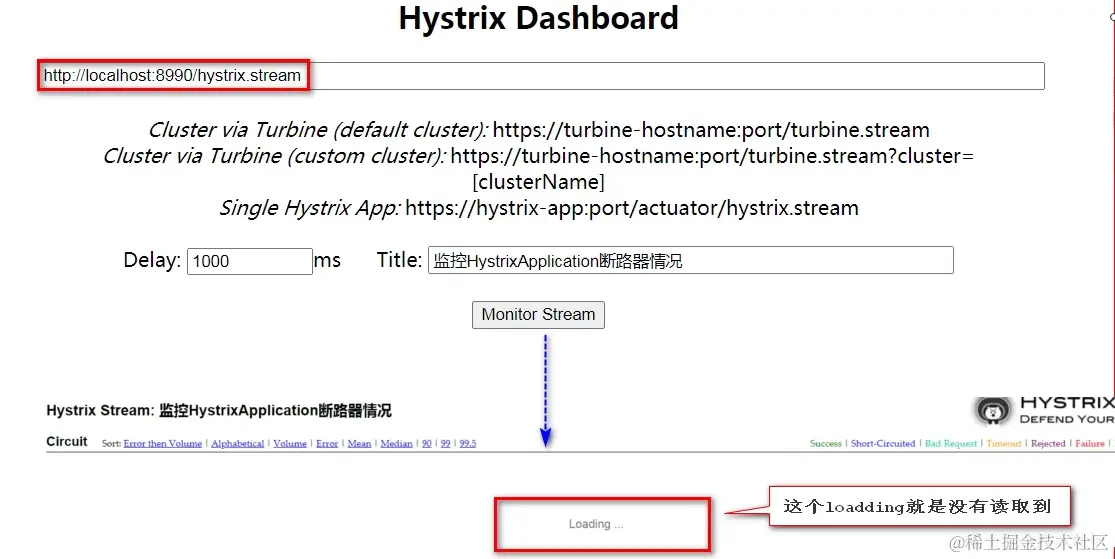Screen dimensions: 1115x559
Task: Click the Rejected legend label
Action: click(1048, 443)
